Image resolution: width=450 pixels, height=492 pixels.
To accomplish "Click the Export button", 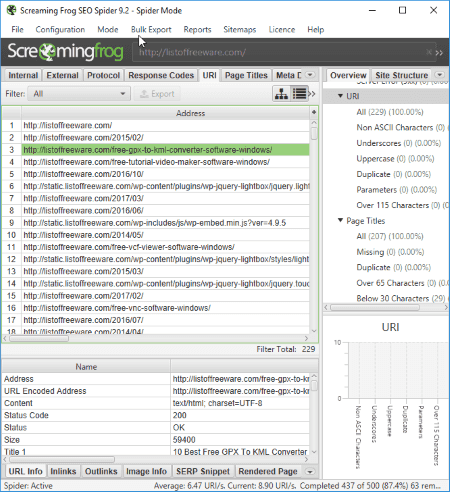I will tap(157, 94).
